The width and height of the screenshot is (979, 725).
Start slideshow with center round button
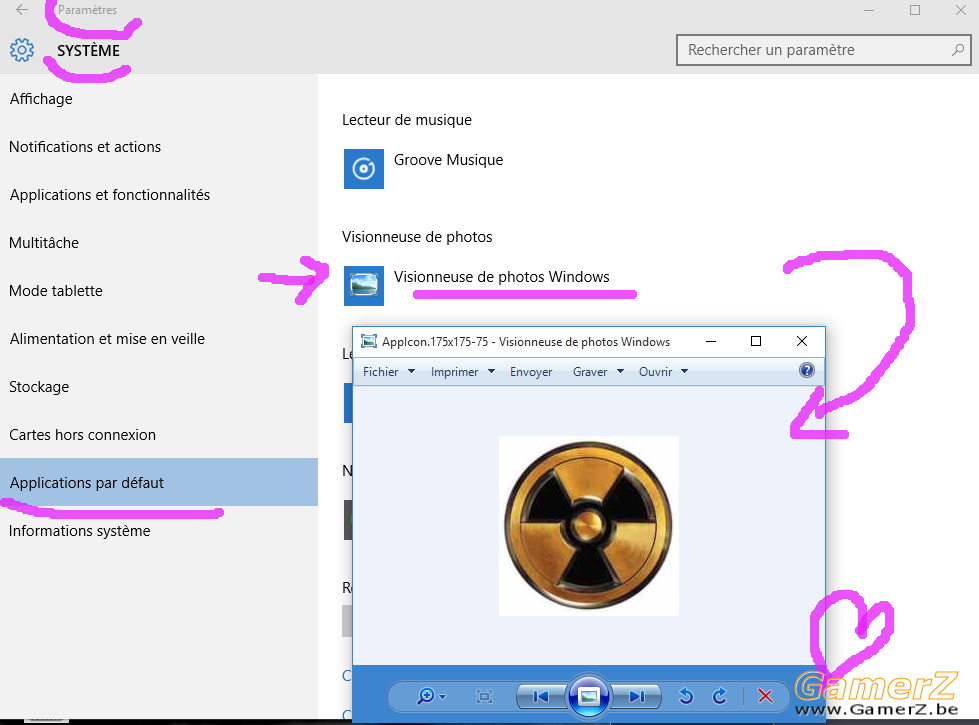point(589,696)
